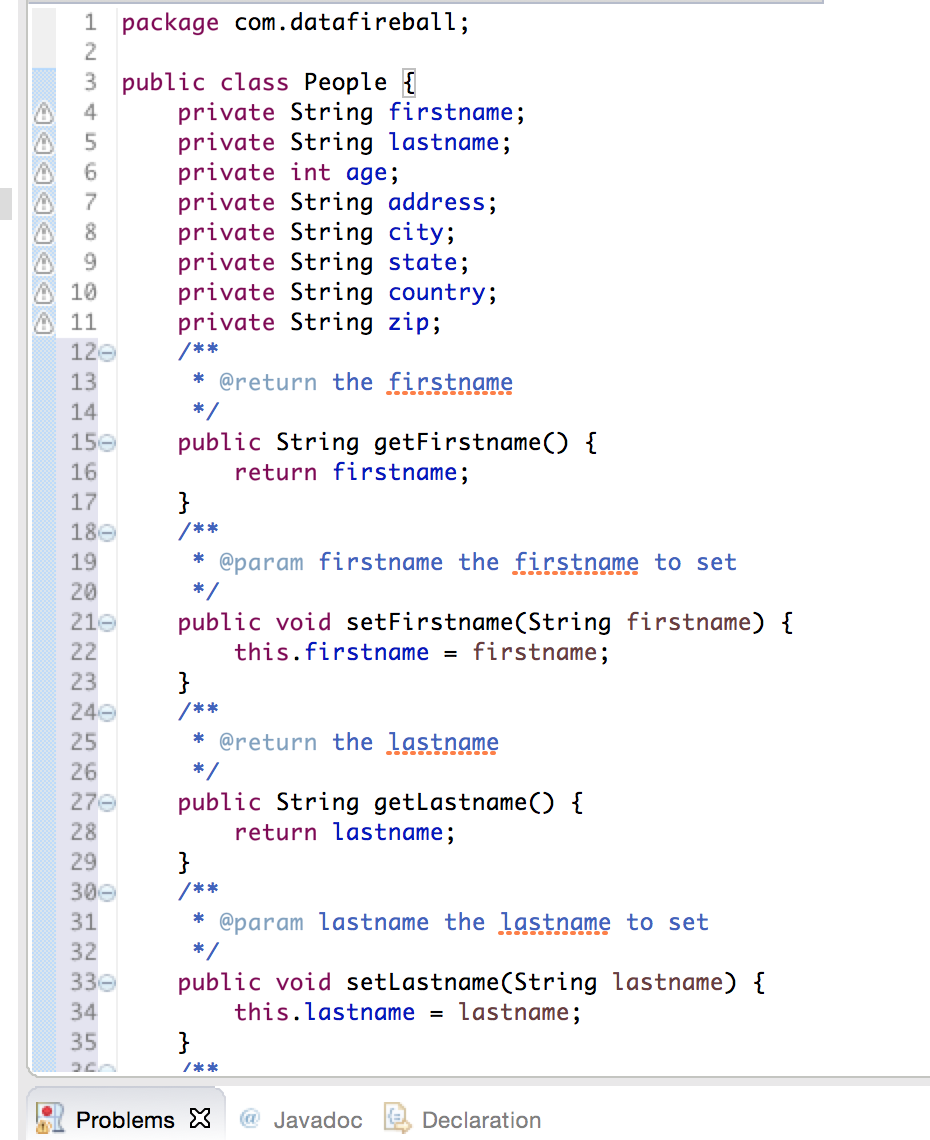The width and height of the screenshot is (930, 1140).
Task: Click underlined firstname on line 13
Action: 450,382
